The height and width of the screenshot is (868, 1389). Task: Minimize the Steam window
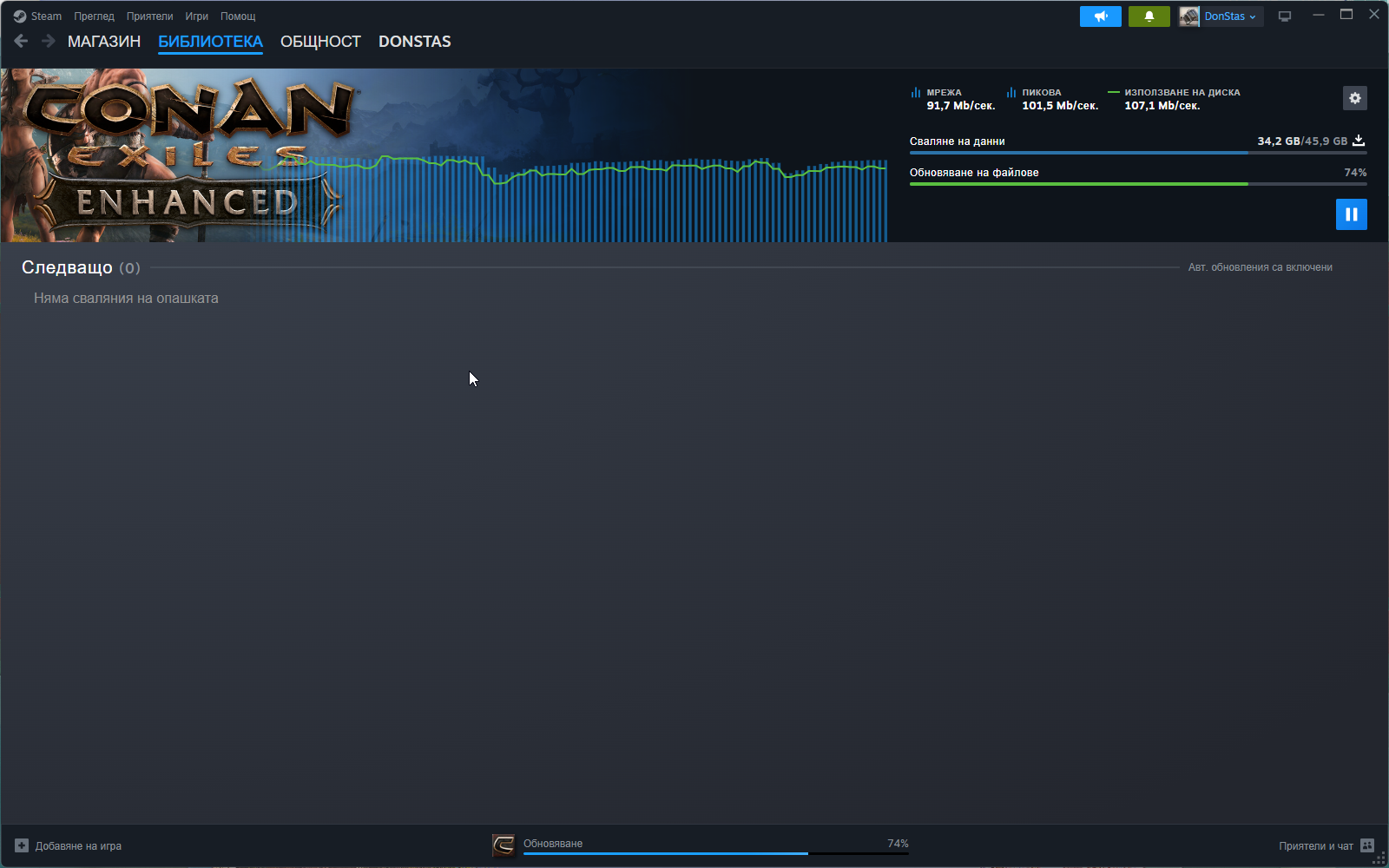(x=1319, y=15)
